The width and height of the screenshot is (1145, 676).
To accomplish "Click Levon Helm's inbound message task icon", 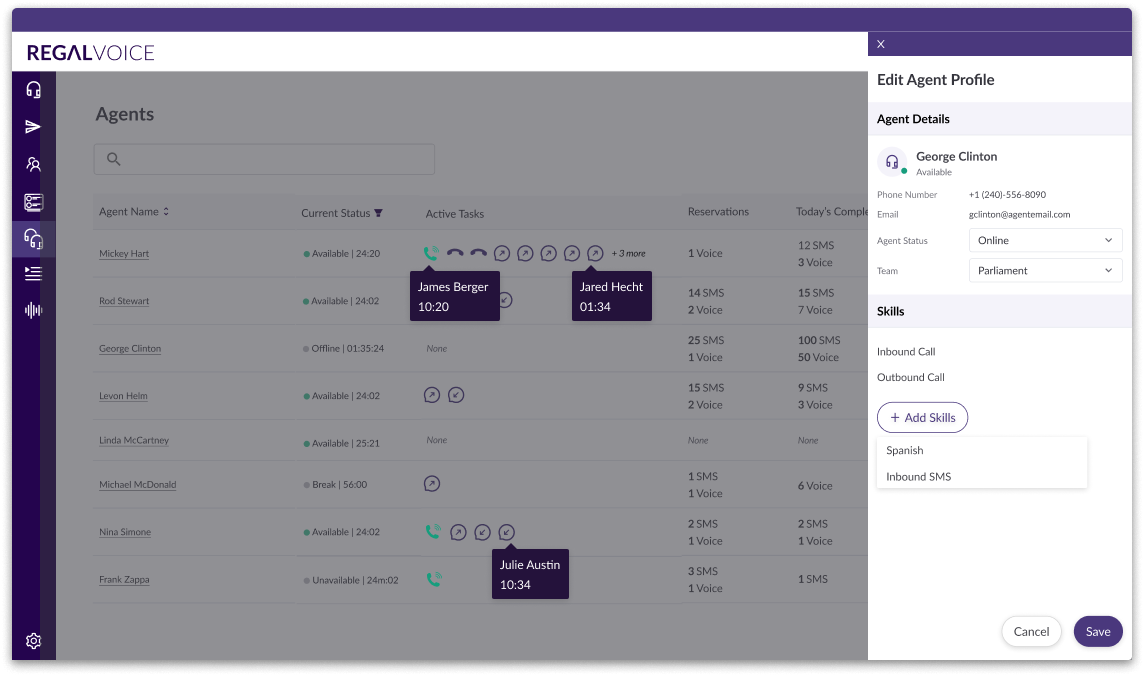I will (x=456, y=395).
